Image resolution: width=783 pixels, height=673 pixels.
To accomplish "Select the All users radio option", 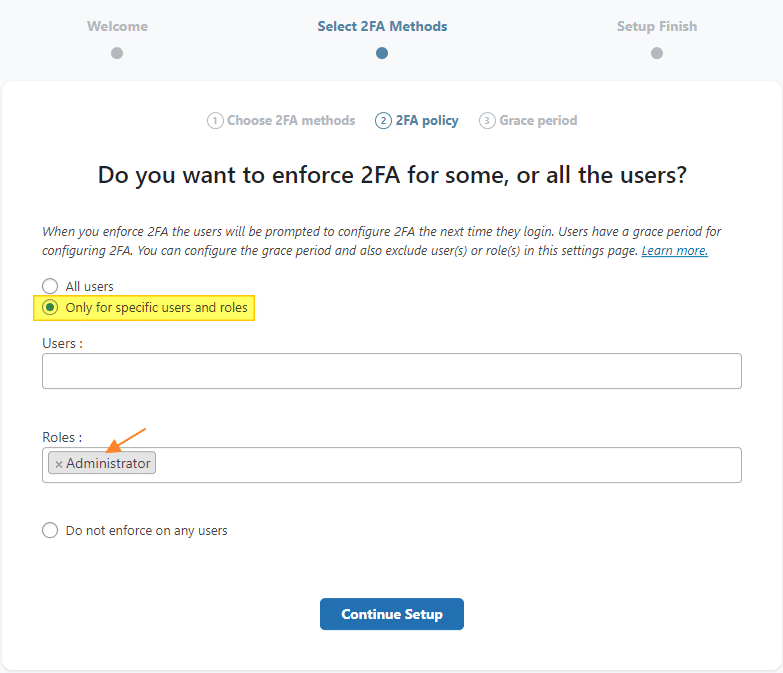I will point(50,286).
